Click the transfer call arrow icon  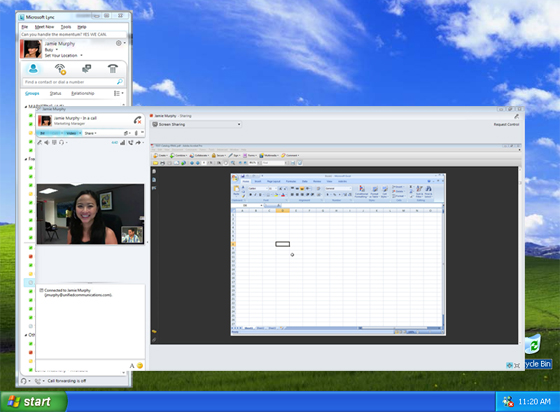pyautogui.click(x=138, y=142)
